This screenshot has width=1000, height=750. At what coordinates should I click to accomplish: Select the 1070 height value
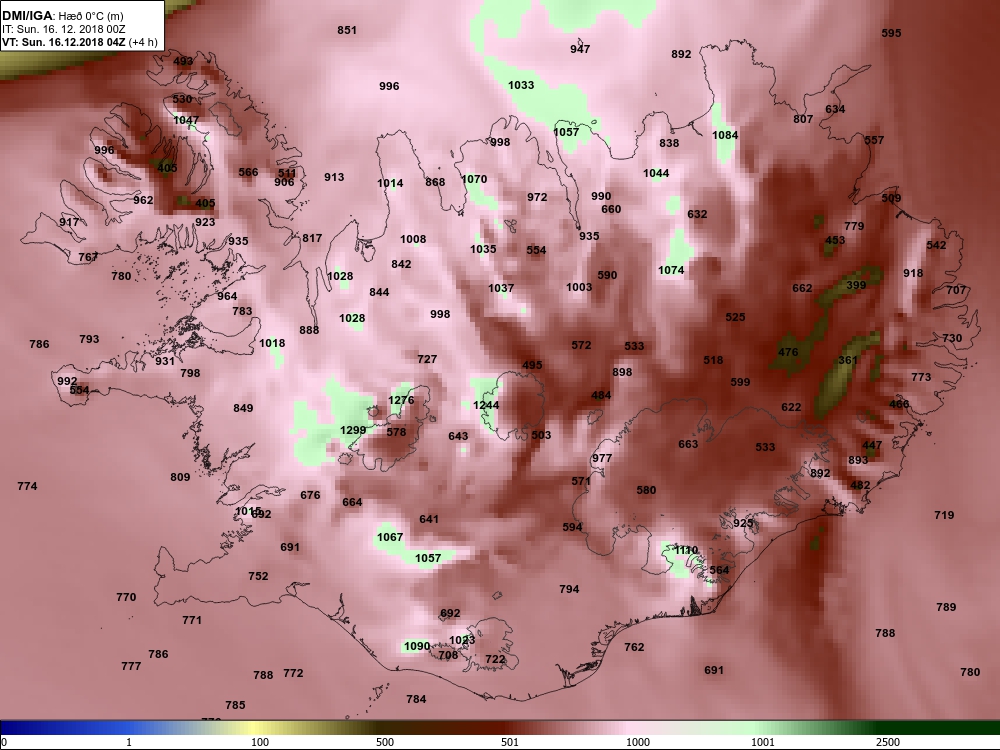(x=474, y=179)
